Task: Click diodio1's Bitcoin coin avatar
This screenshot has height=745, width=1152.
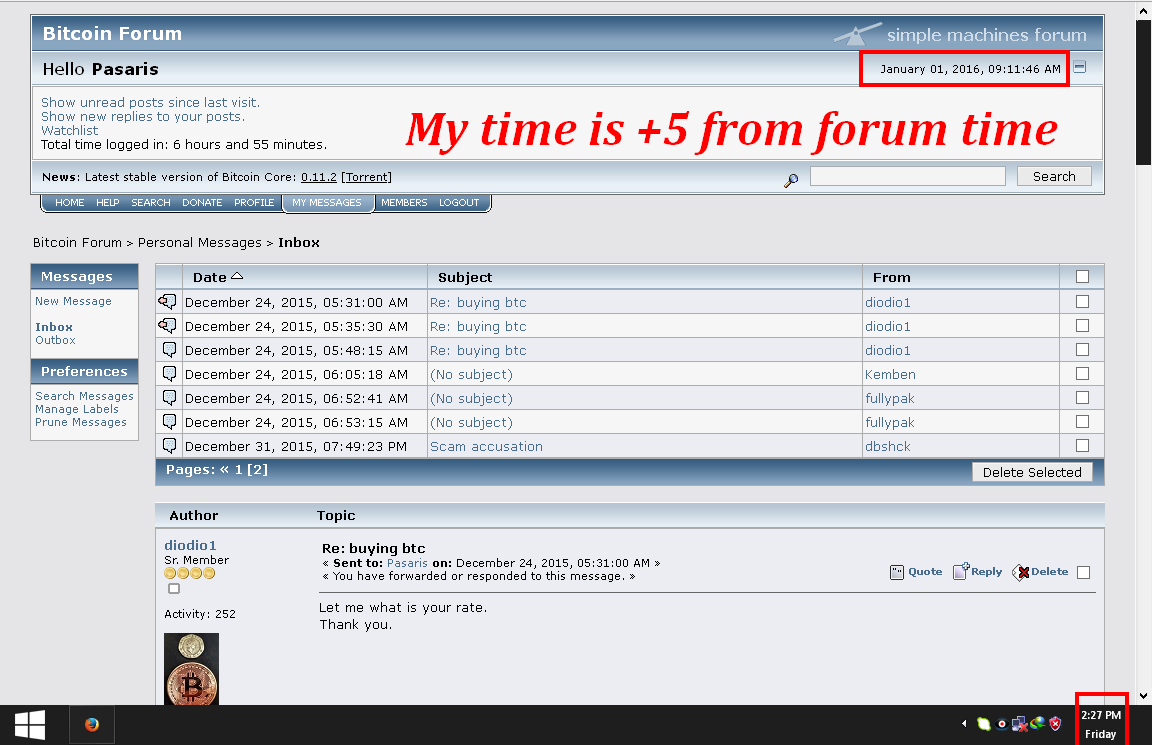Action: (x=191, y=669)
